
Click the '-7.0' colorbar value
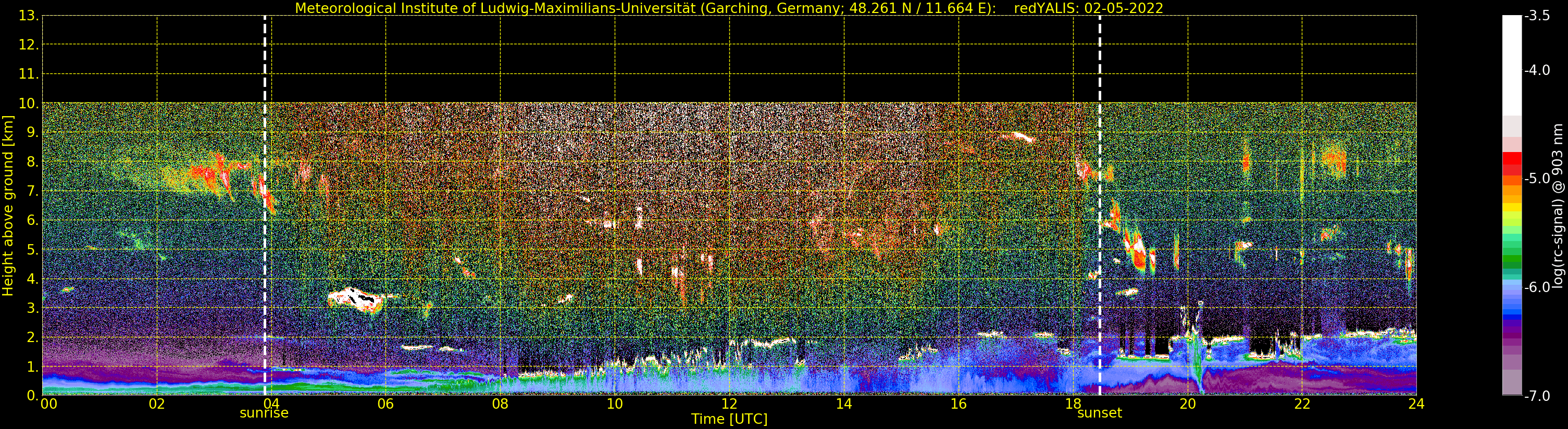[x=1537, y=396]
